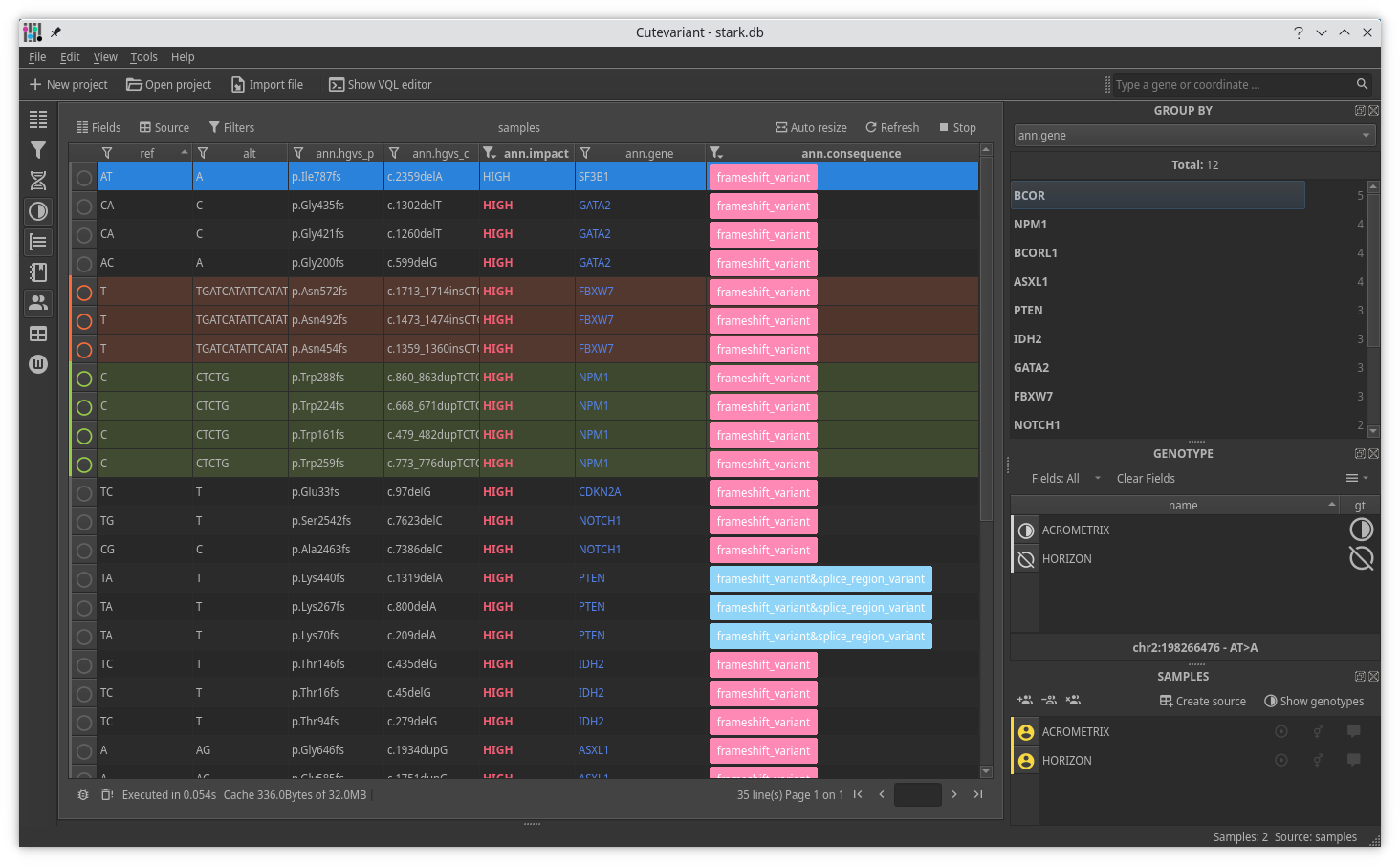Toggle circle on CDKN2A p.Glu33fs row
Viewport: 1400px width, 866px height.
[84, 493]
